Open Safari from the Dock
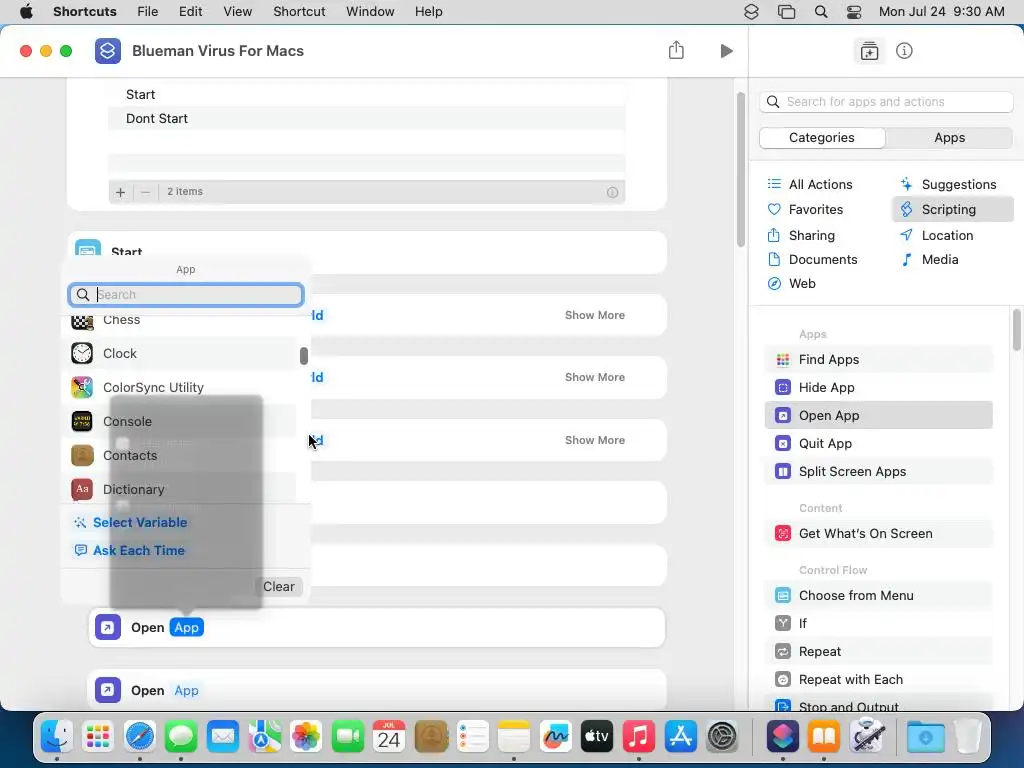This screenshot has height=768, width=1024. click(140, 737)
